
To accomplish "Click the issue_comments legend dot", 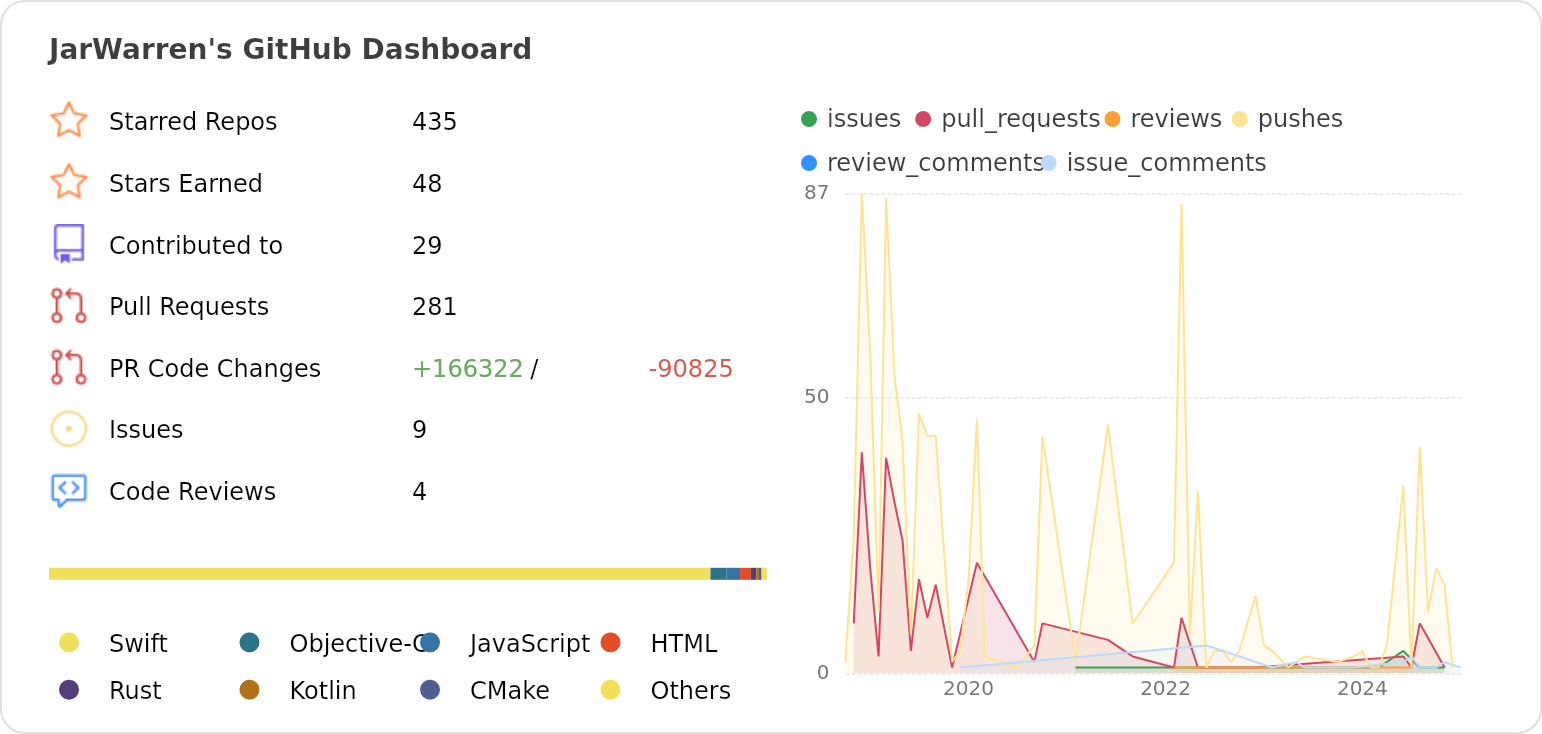I will click(1049, 163).
